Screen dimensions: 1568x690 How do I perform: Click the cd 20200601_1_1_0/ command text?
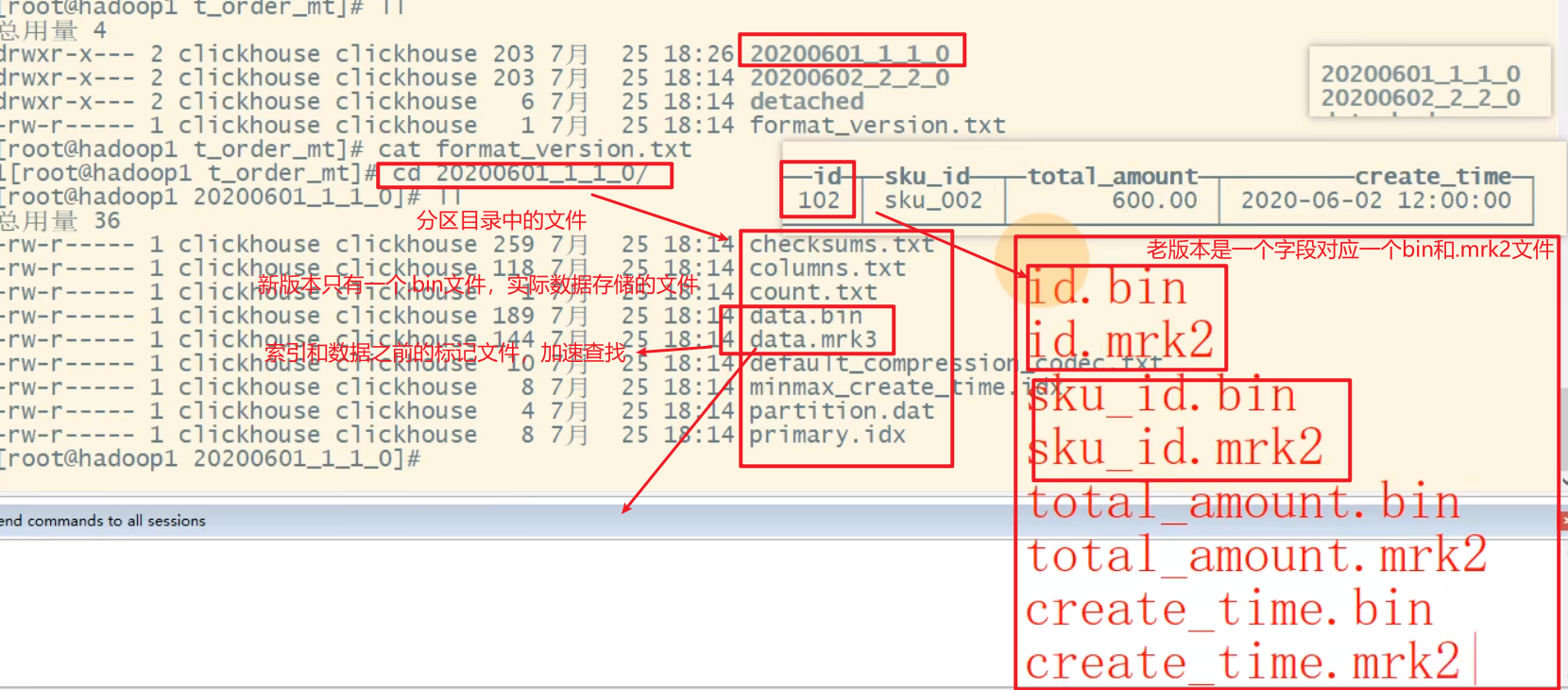[520, 174]
